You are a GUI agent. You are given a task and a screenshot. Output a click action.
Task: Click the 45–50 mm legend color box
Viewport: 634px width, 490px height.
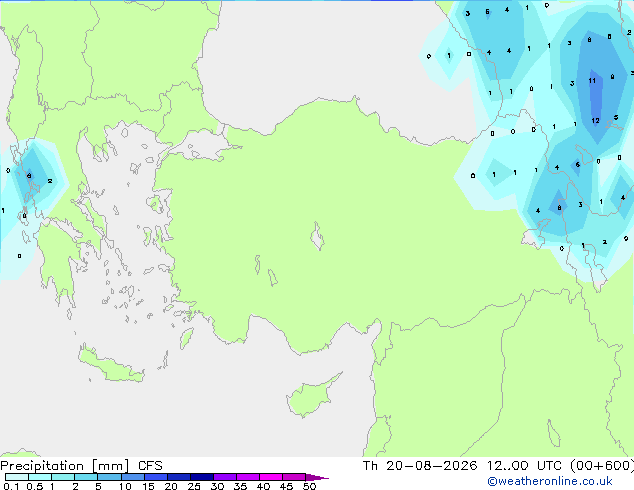pos(294,477)
